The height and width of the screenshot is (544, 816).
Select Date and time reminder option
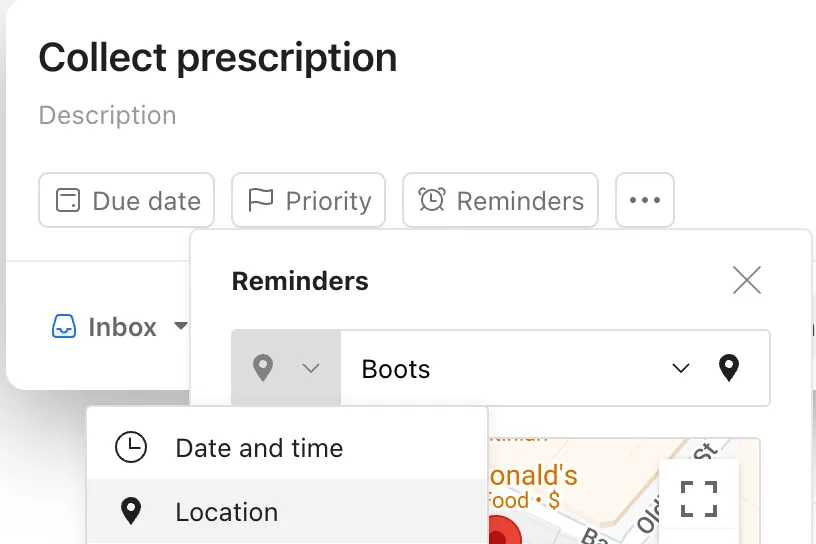pos(287,448)
